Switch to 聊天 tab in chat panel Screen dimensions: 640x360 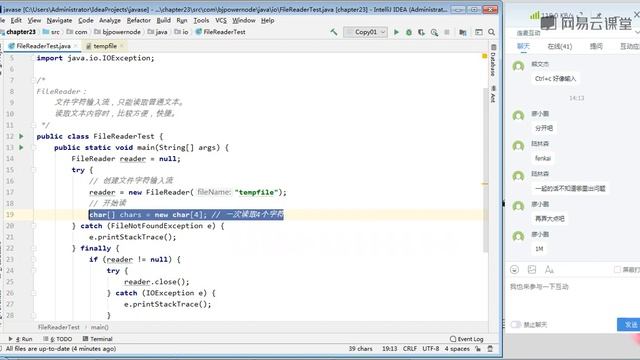[524, 46]
